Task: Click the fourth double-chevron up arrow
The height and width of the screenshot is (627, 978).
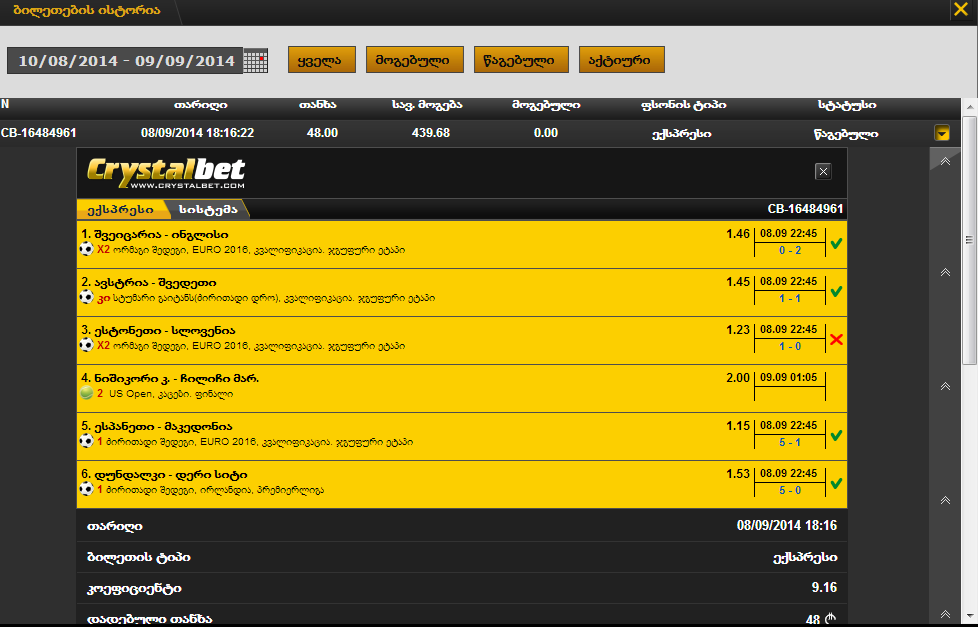Action: [x=946, y=500]
